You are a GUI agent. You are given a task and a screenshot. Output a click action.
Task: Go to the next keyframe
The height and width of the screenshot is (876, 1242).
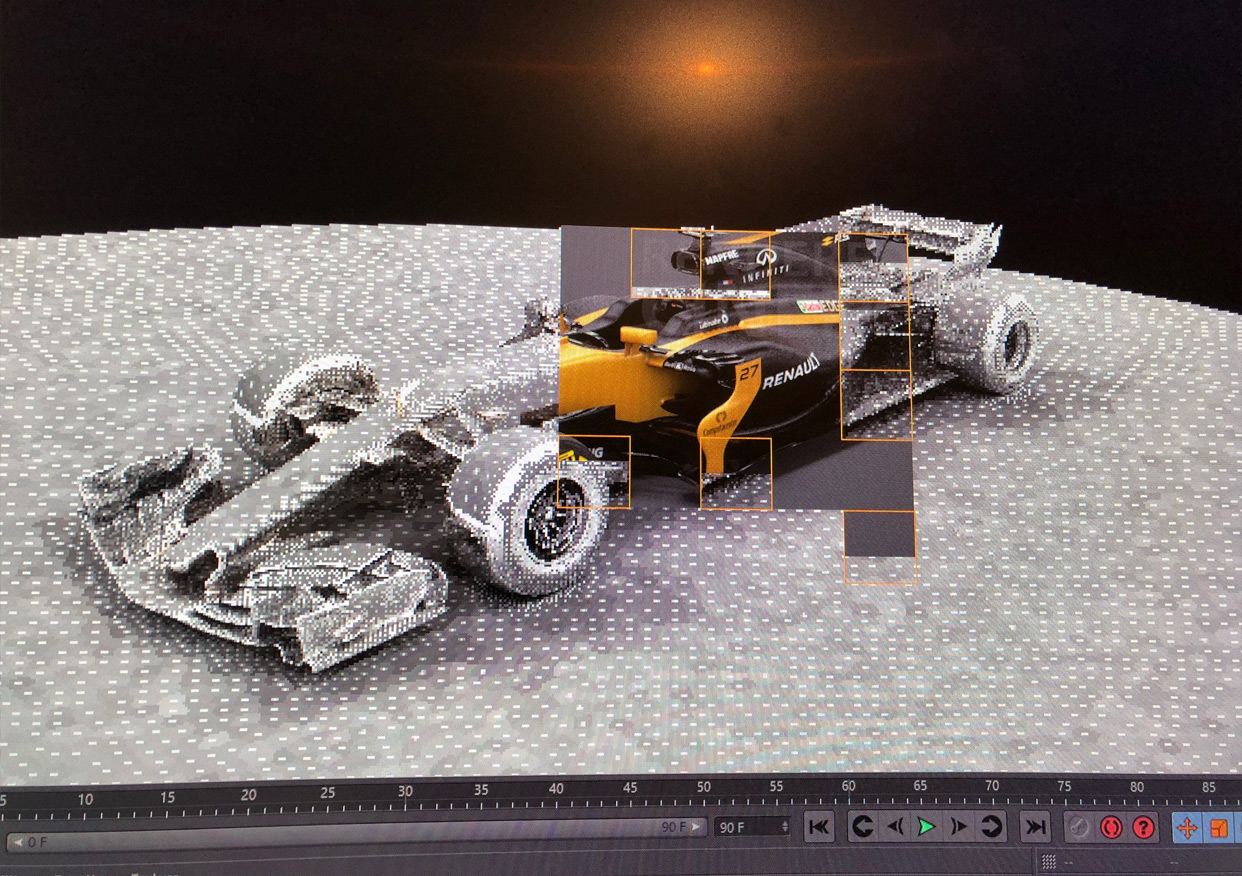[991, 827]
